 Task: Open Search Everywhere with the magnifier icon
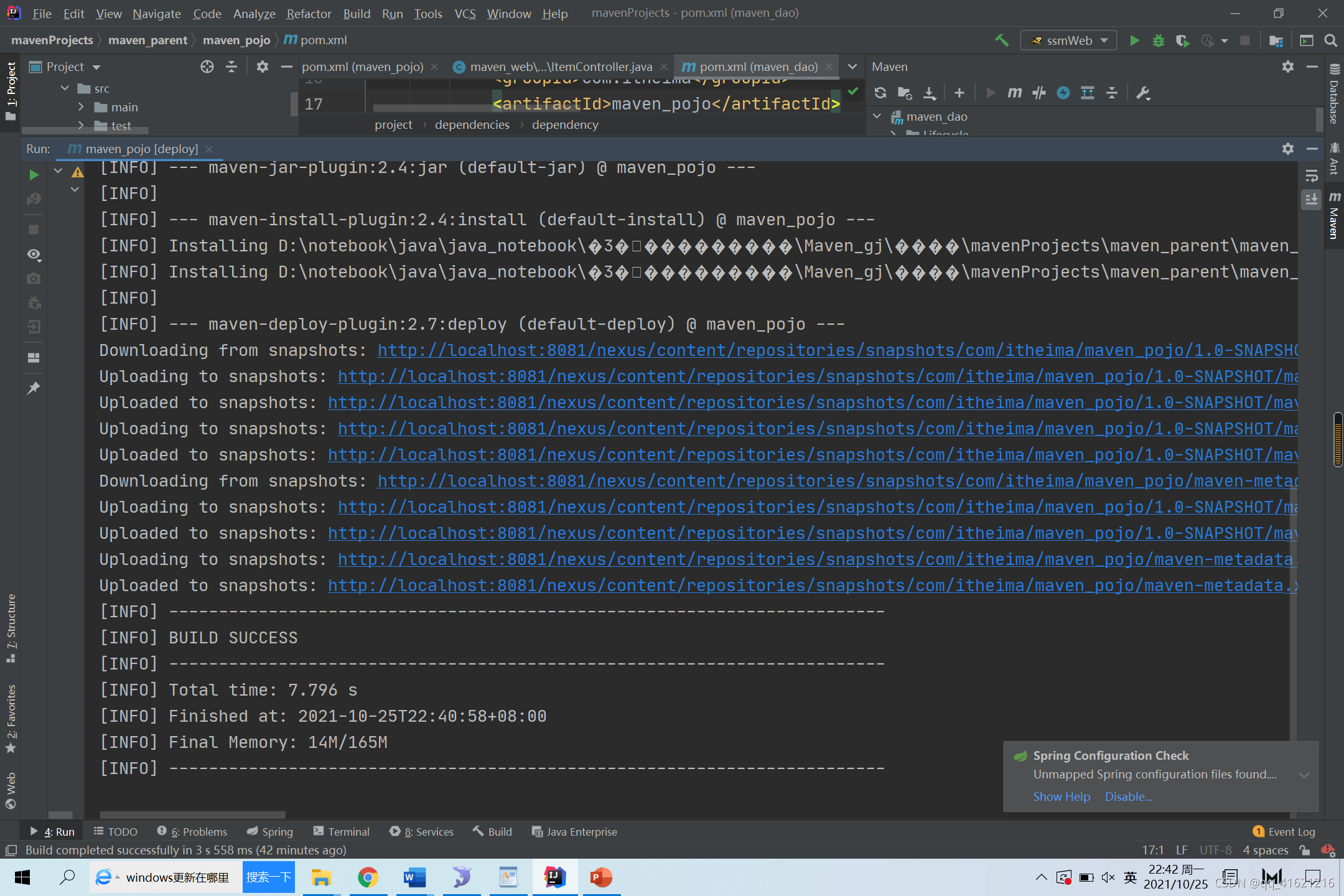click(x=1330, y=40)
